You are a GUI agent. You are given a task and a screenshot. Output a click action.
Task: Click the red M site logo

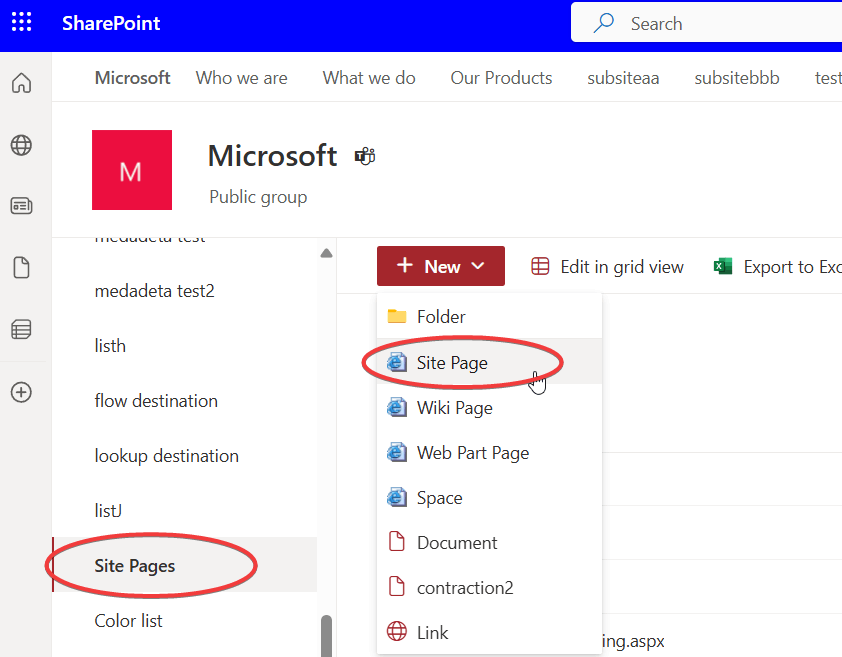pos(132,170)
